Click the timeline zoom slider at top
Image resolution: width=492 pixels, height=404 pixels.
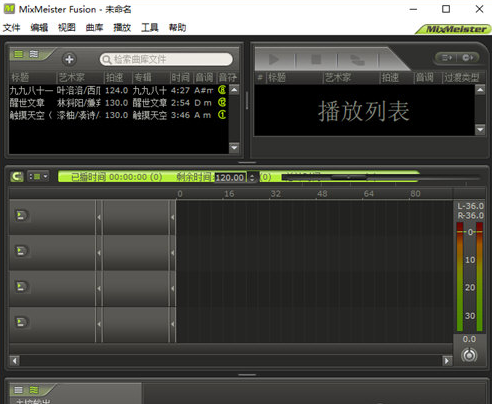[349, 177]
